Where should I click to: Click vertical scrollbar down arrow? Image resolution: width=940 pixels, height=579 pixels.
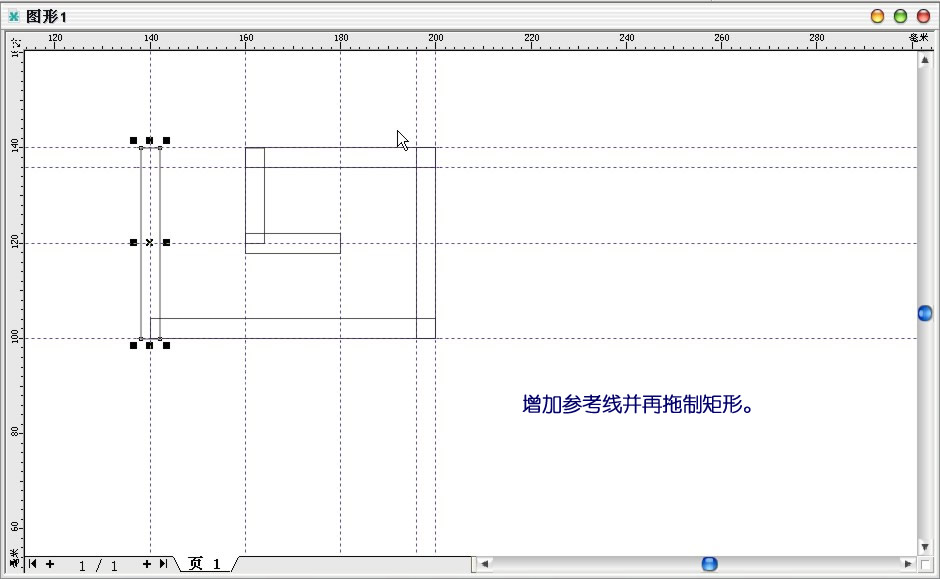[925, 547]
